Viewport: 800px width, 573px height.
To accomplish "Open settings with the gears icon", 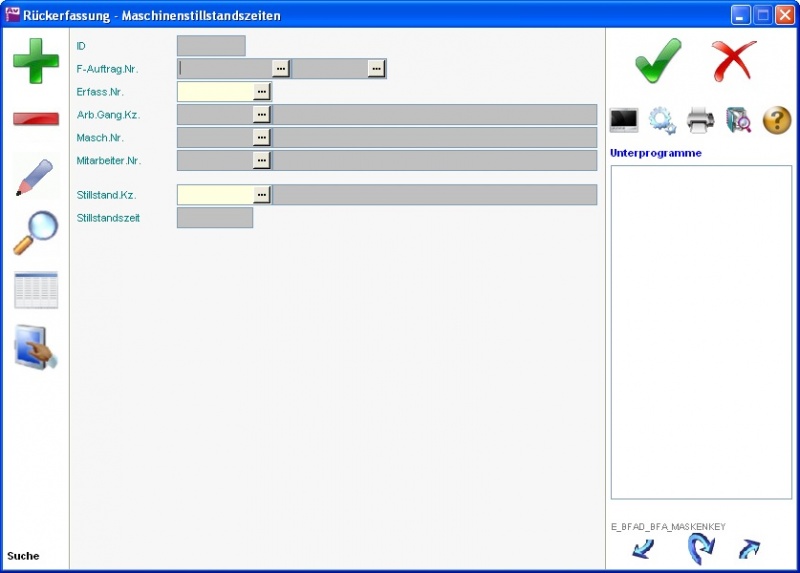I will point(662,120).
